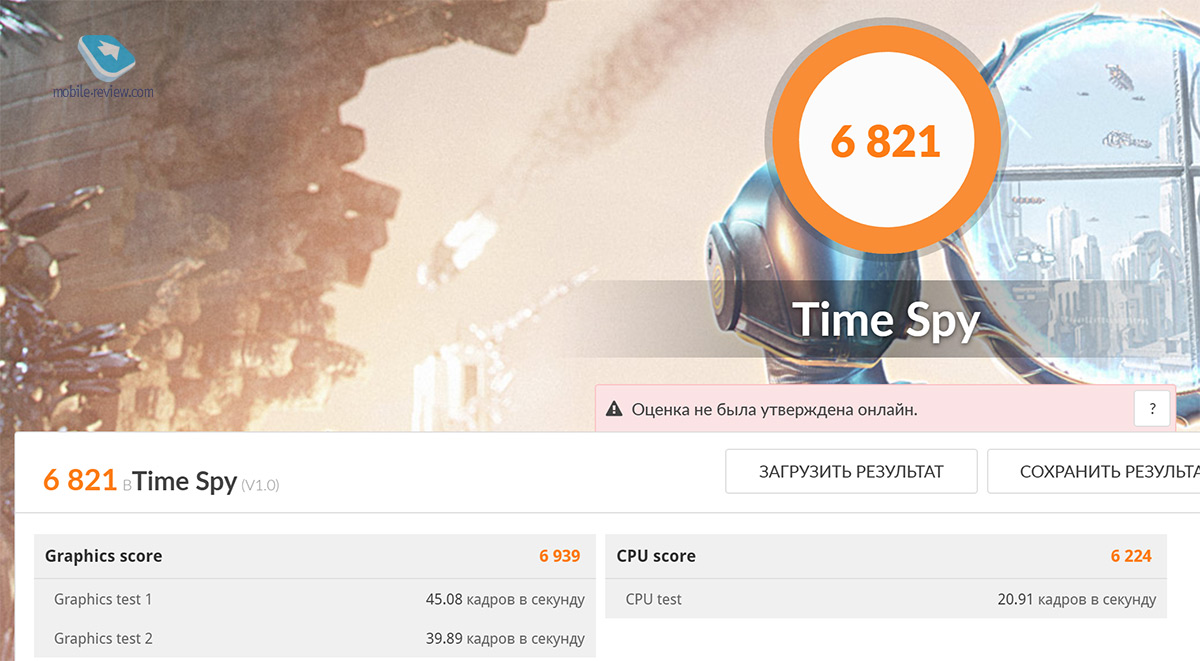The image size is (1200, 661).
Task: Click the orange 6 821 score beside heading
Action: (x=80, y=481)
